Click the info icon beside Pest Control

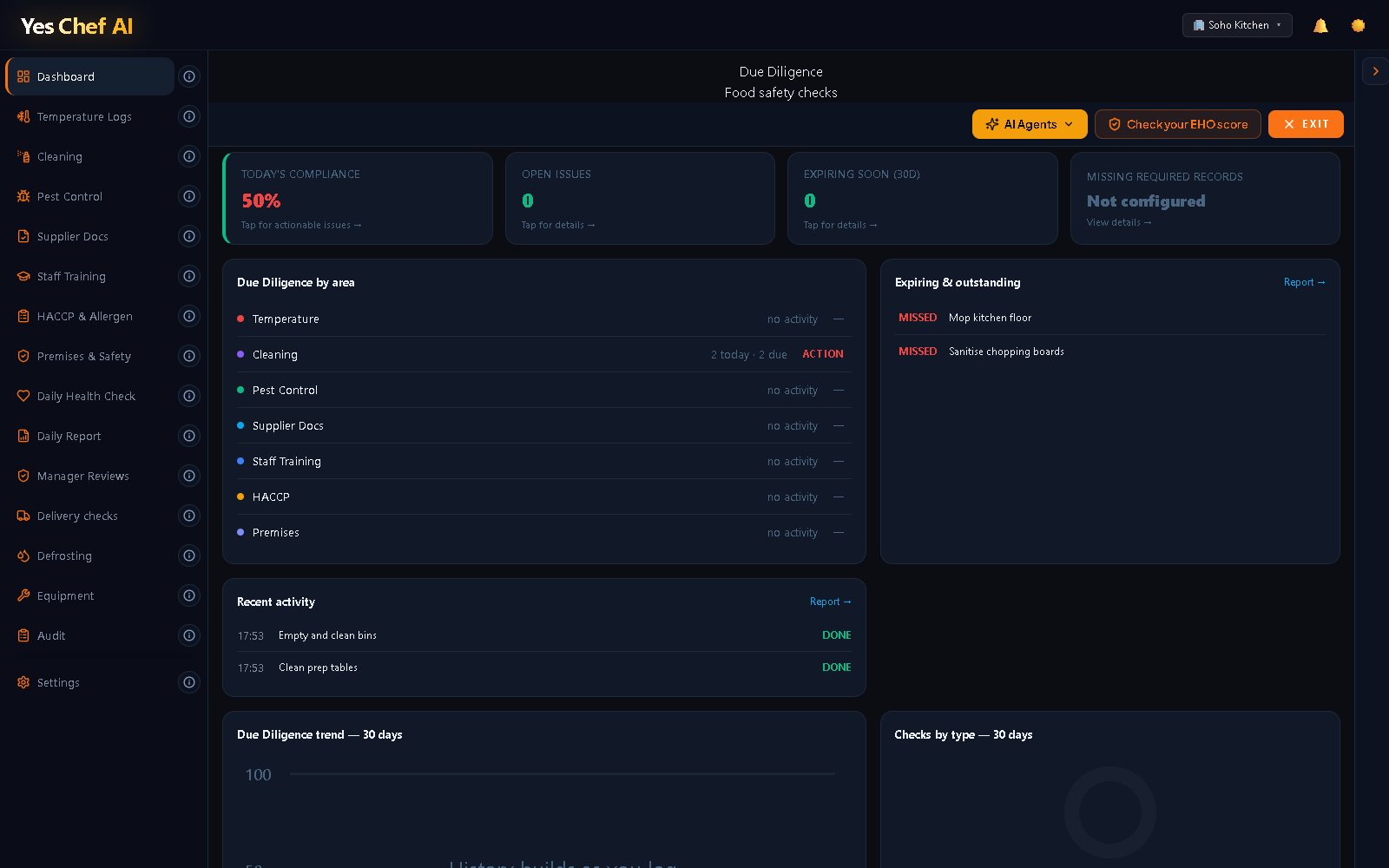click(189, 196)
